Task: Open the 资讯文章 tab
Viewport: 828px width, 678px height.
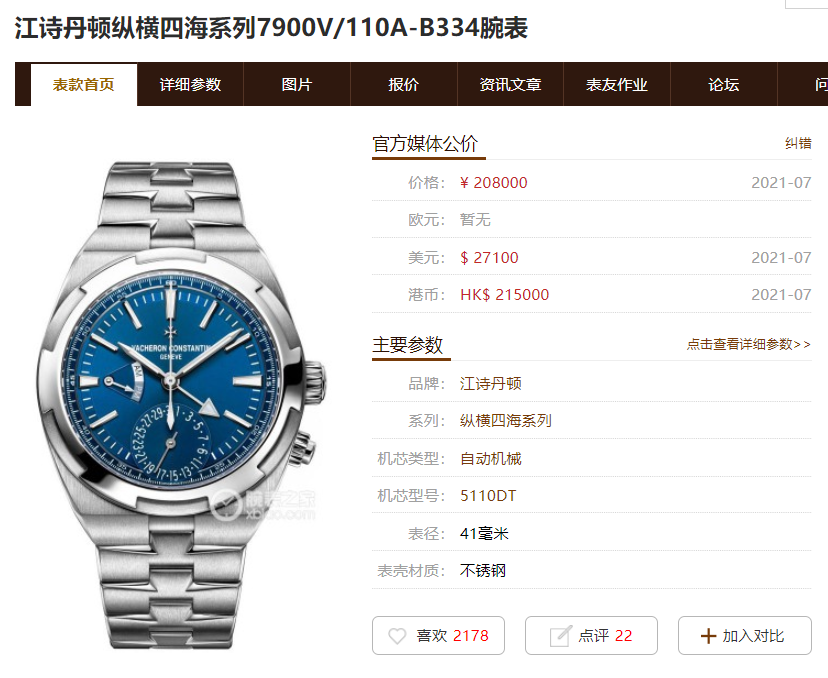Action: [x=510, y=84]
